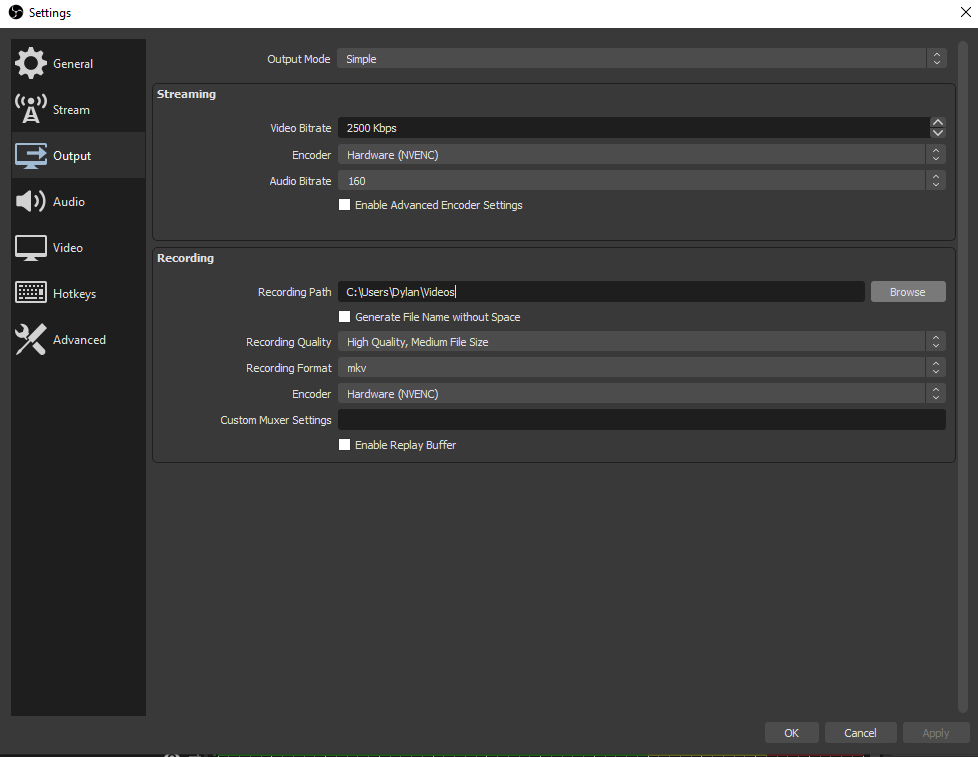
Task: Click the Streaming section heading
Action: (186, 94)
